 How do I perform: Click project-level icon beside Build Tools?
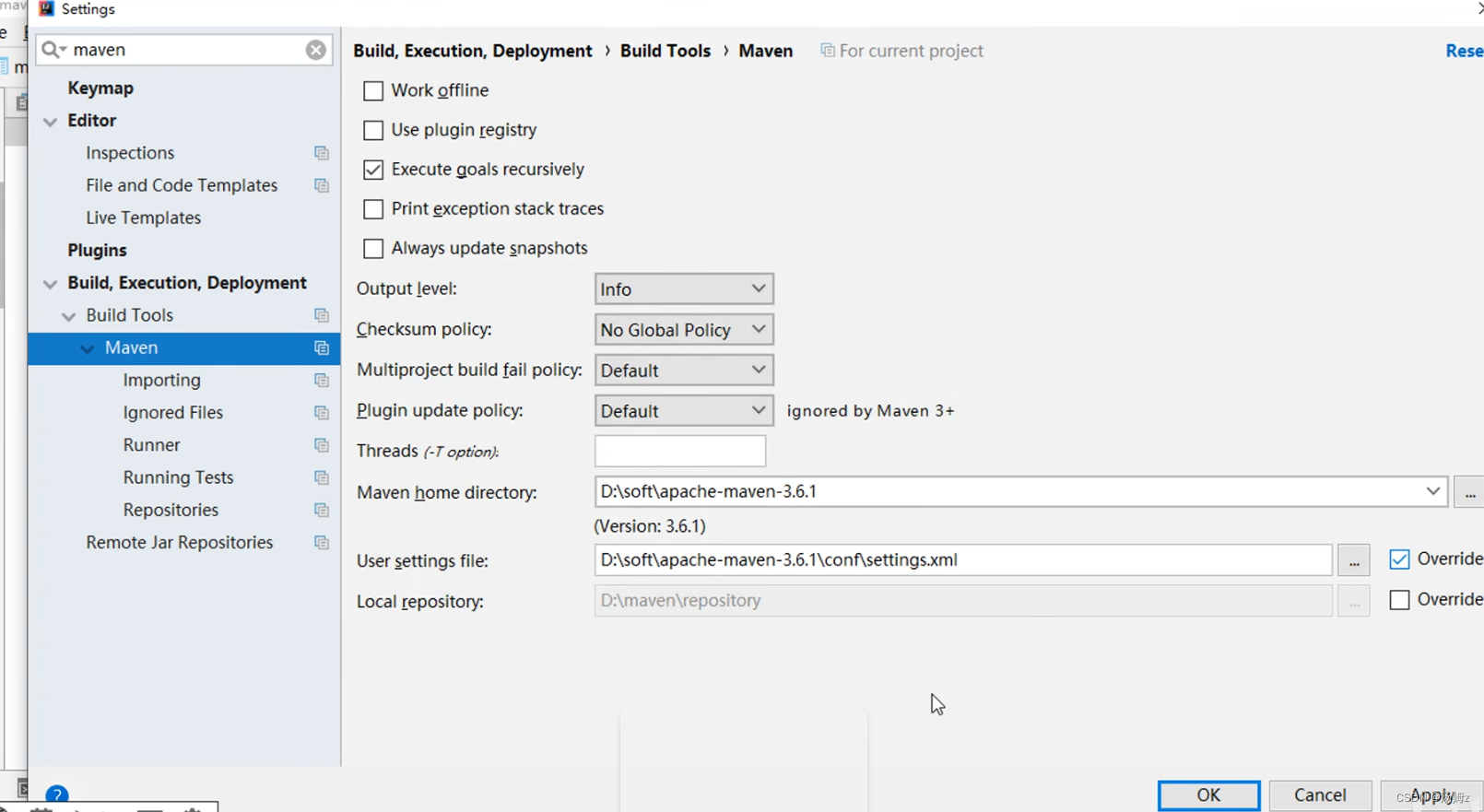click(322, 315)
